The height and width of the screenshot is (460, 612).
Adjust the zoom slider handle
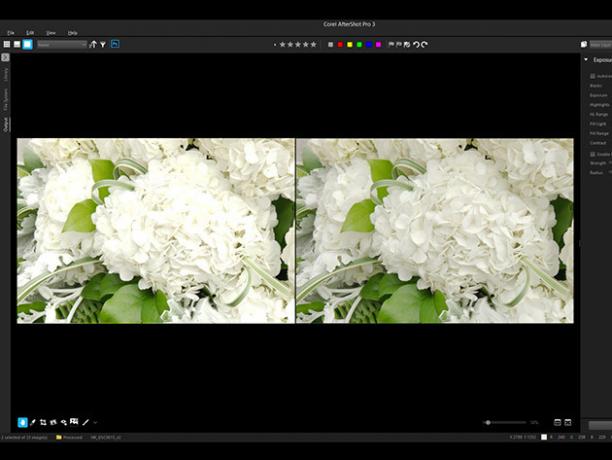pyautogui.click(x=488, y=423)
